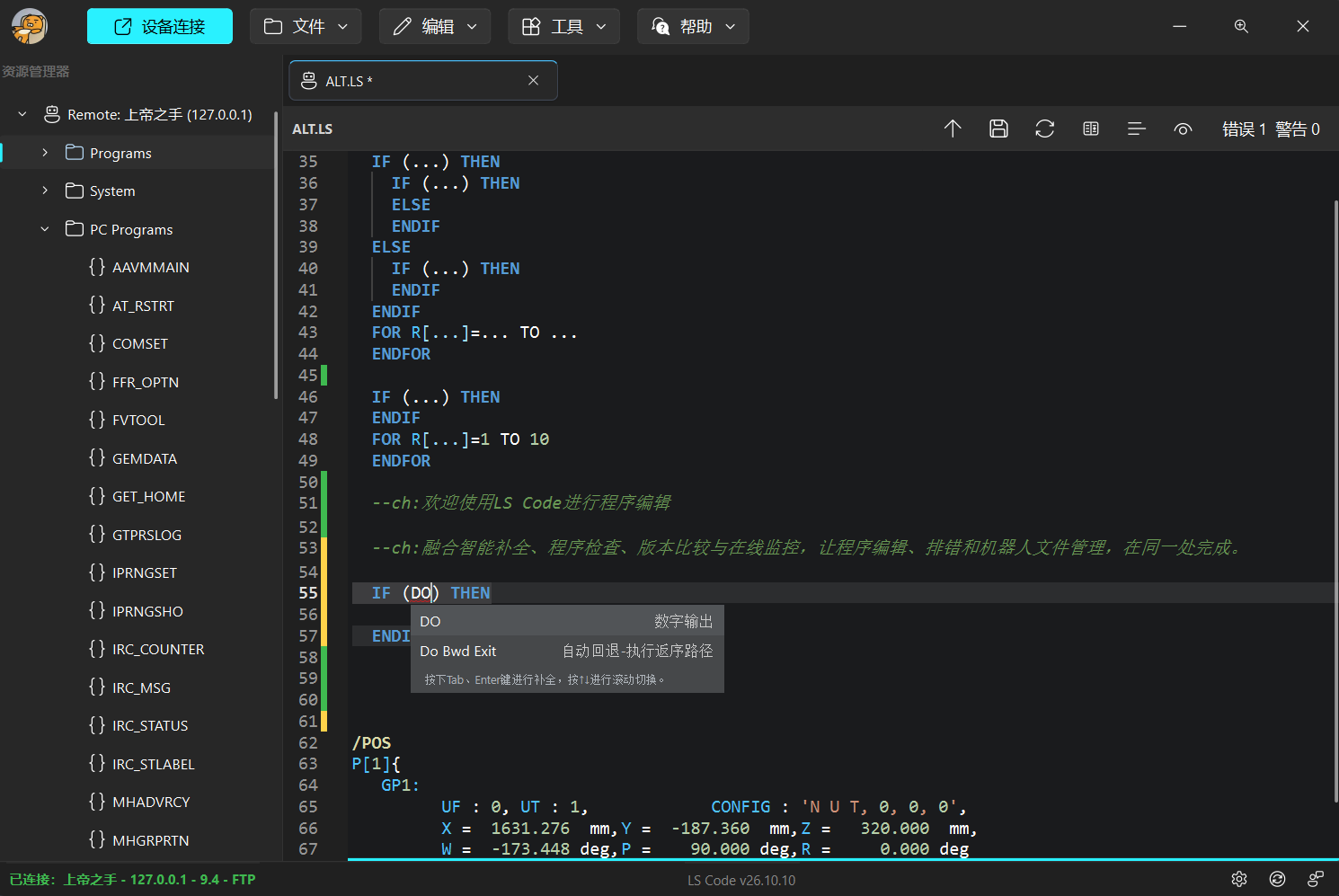The image size is (1339, 896).
Task: Click the magnifier search icon in title bar
Action: (x=1241, y=26)
